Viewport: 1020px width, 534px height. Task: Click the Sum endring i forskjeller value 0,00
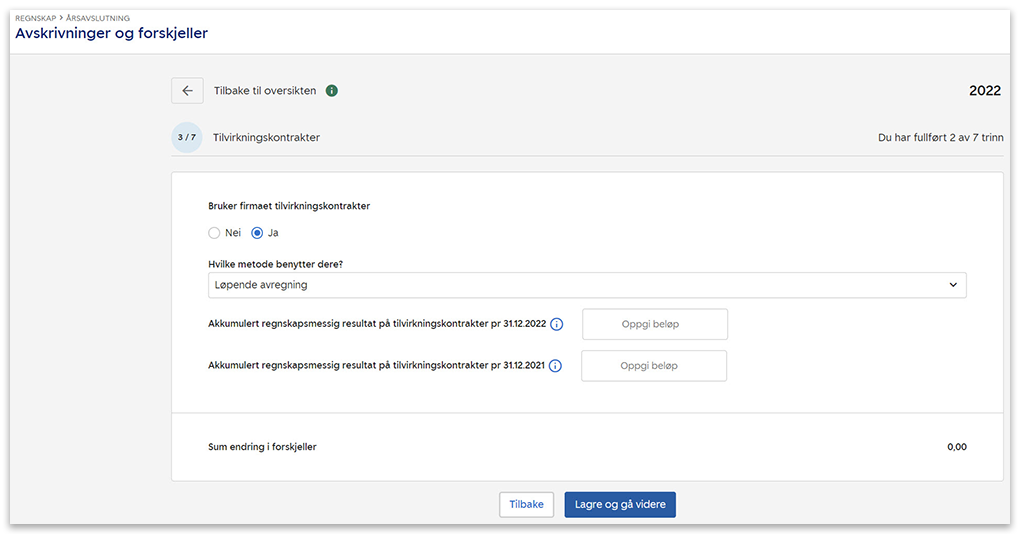coord(957,447)
